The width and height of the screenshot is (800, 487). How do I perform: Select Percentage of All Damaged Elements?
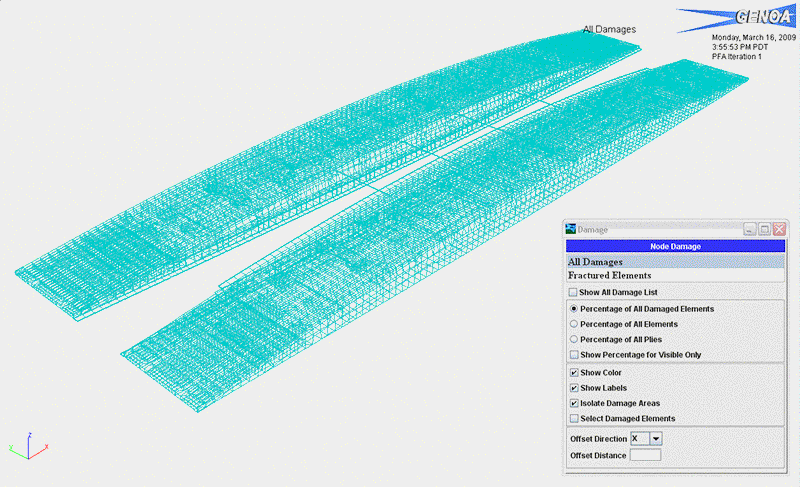point(573,309)
